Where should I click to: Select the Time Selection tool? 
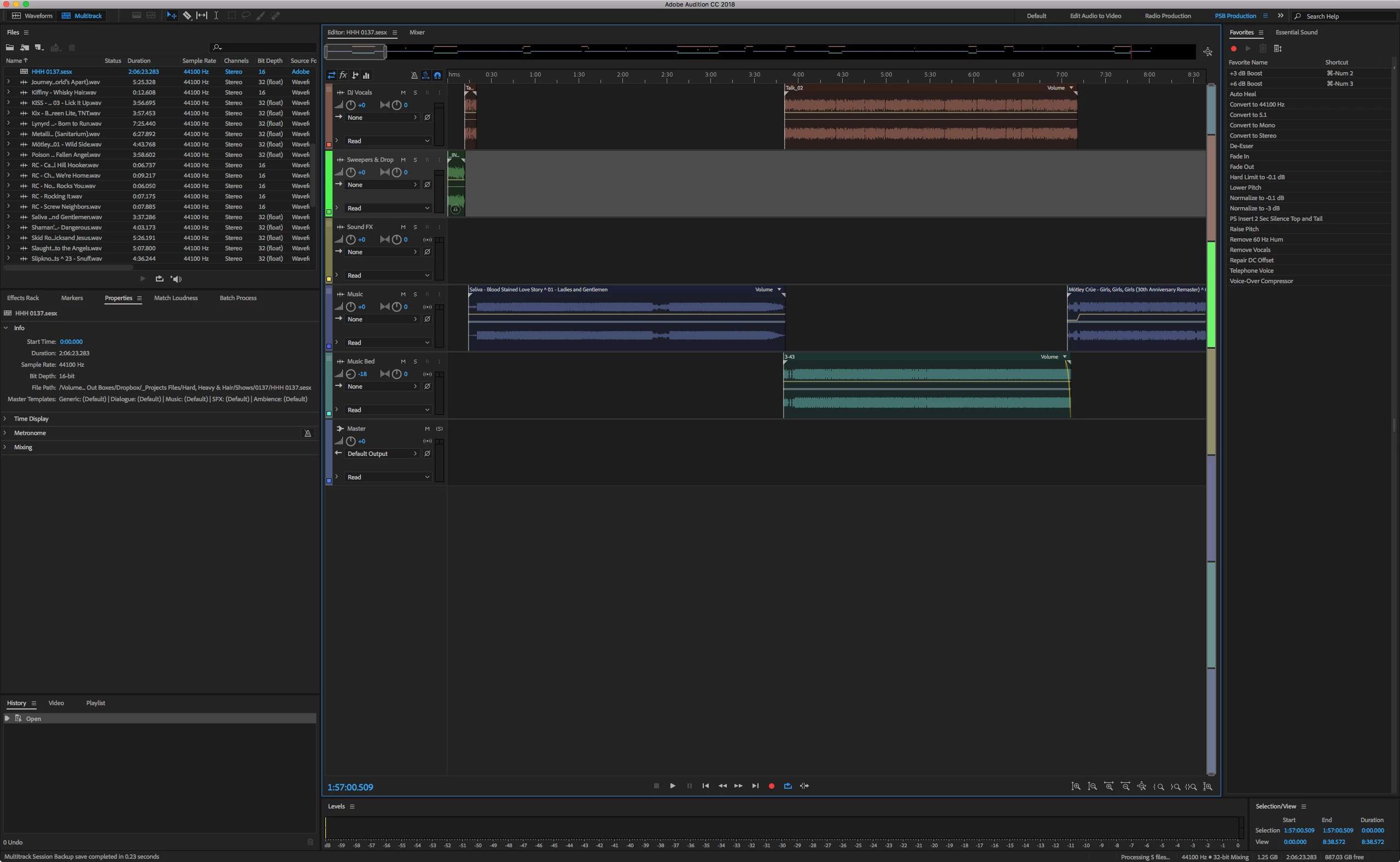(x=216, y=15)
